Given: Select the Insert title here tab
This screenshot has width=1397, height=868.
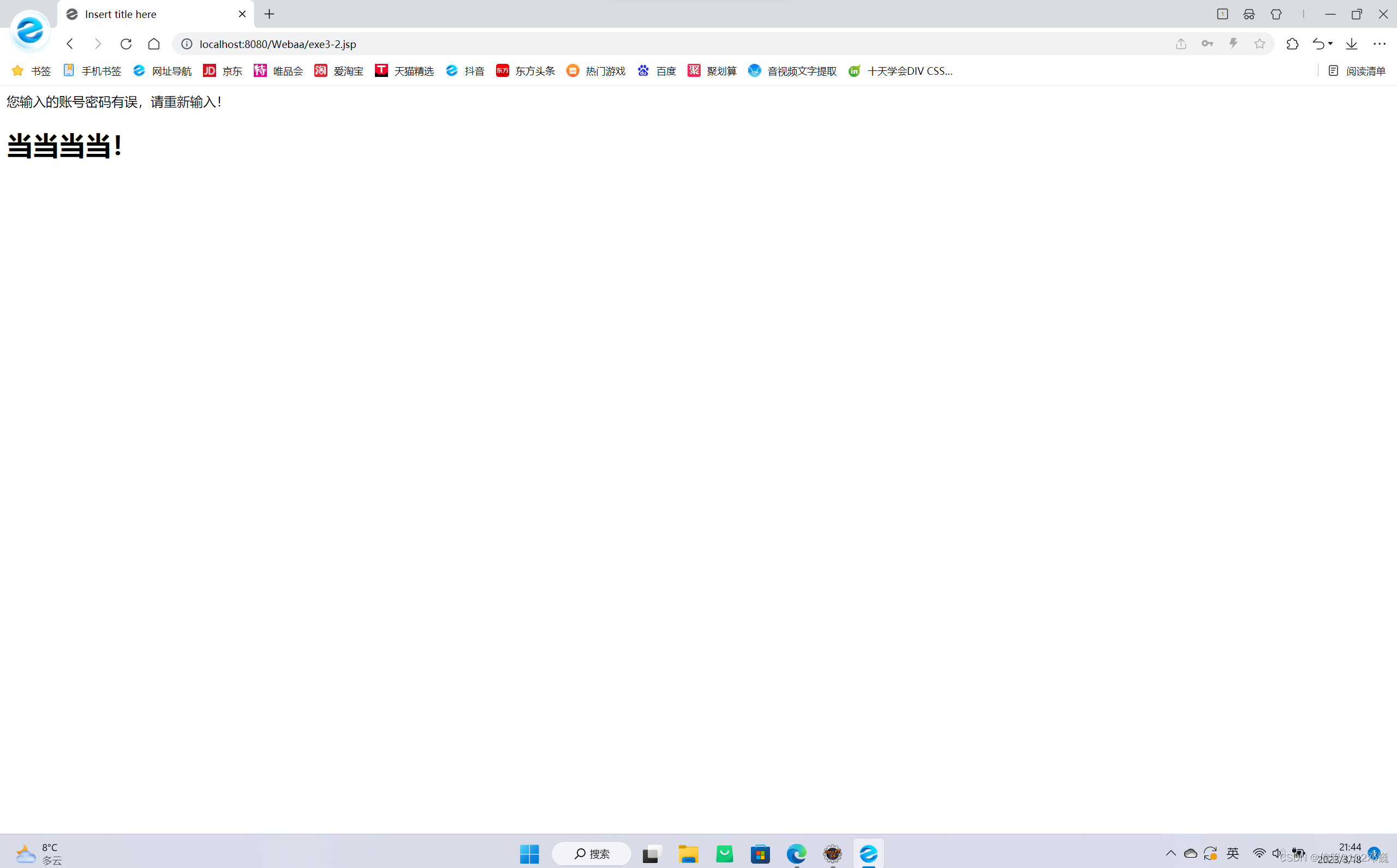Looking at the screenshot, I should pos(121,14).
